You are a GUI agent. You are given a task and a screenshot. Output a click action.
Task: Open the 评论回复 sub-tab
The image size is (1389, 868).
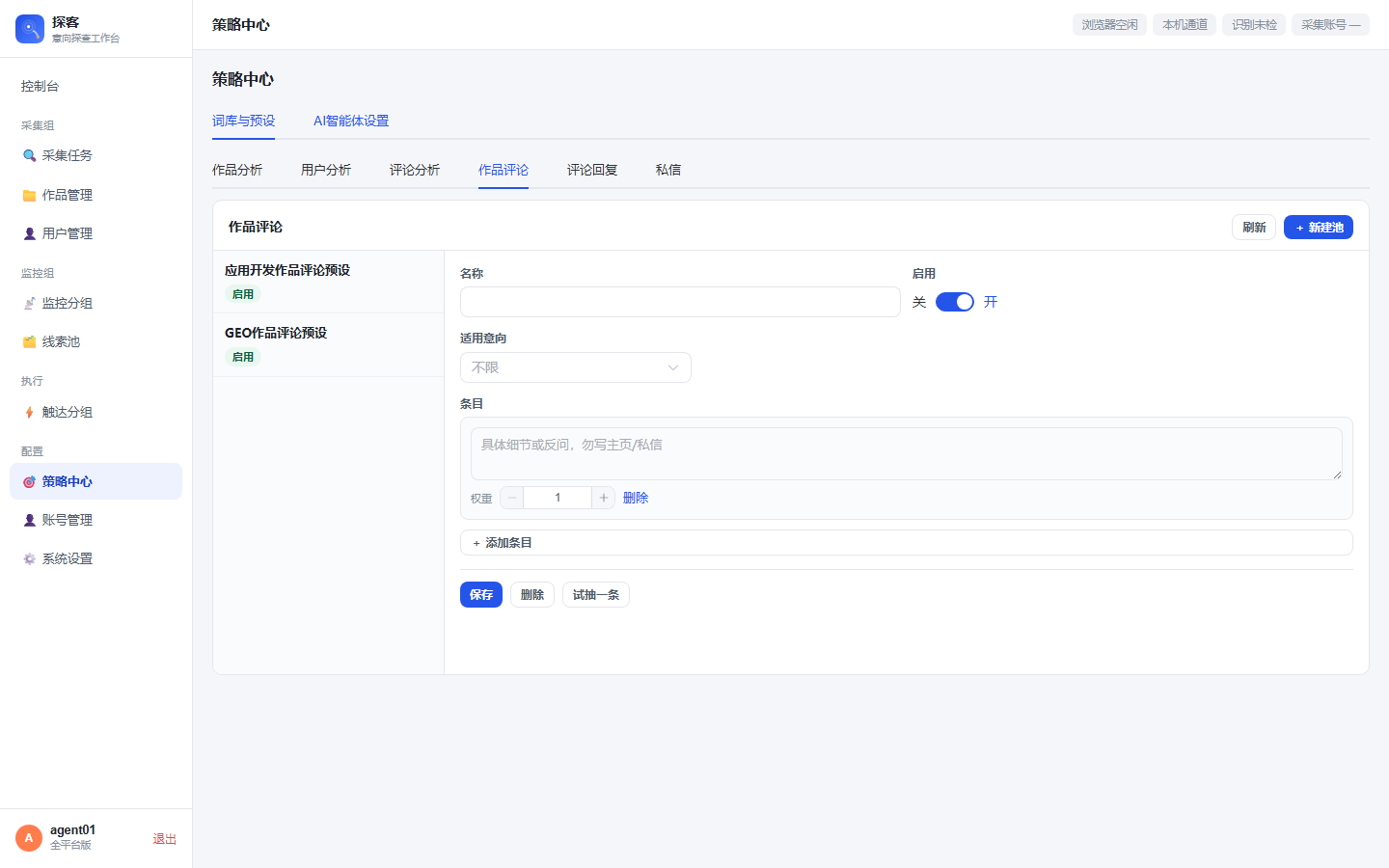point(592,170)
